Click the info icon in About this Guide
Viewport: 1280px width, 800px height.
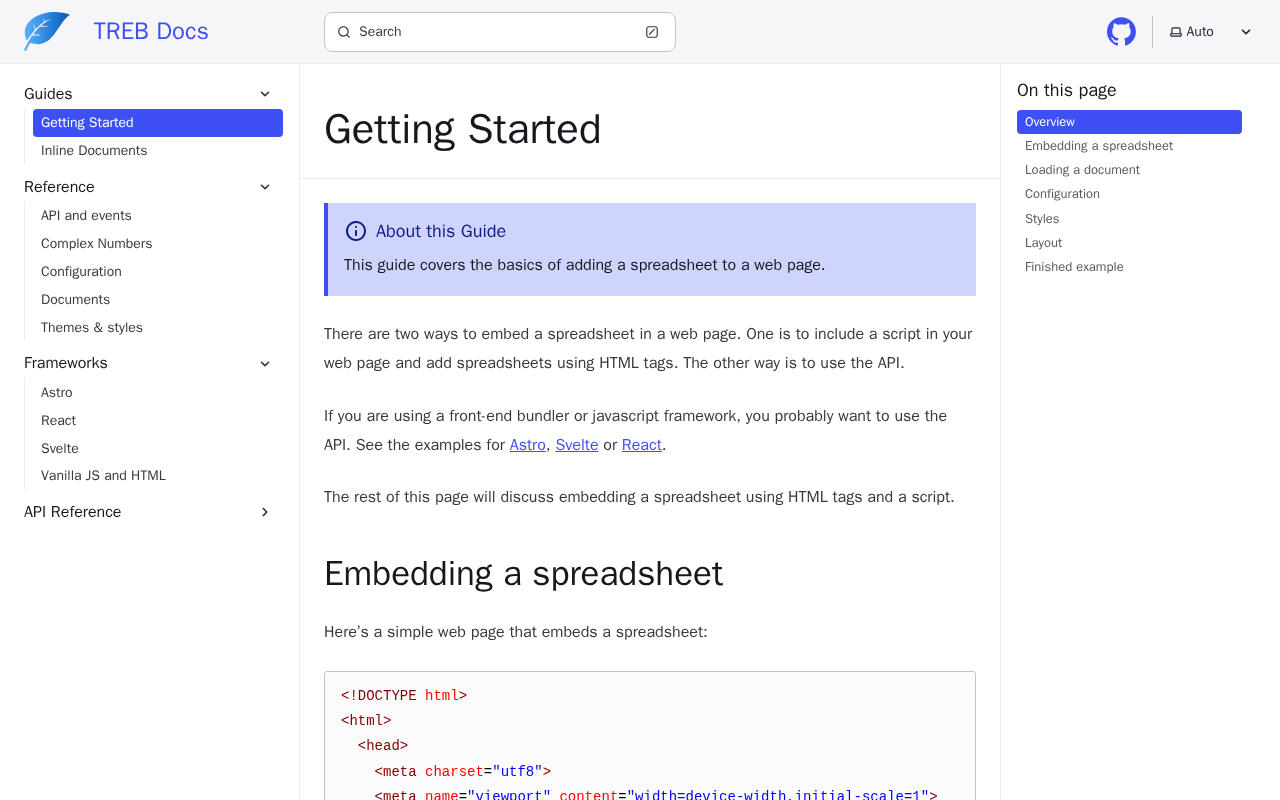click(356, 231)
